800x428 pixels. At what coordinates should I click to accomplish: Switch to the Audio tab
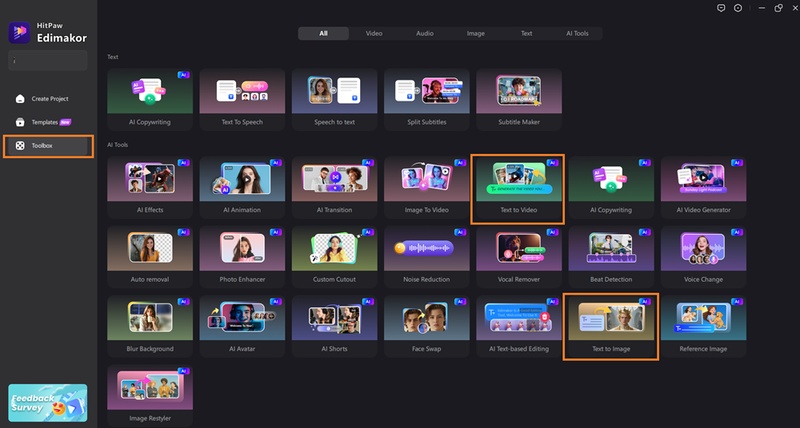tap(424, 33)
